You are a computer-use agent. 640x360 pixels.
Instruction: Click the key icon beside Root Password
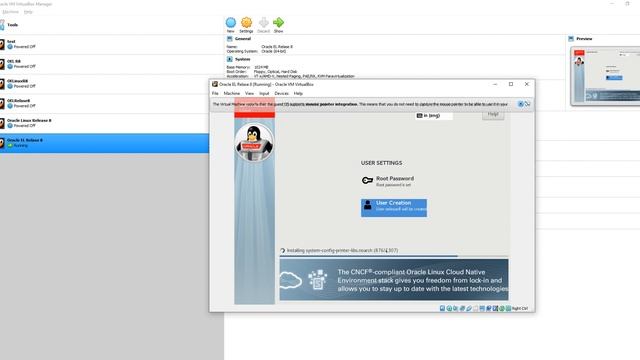click(x=367, y=180)
